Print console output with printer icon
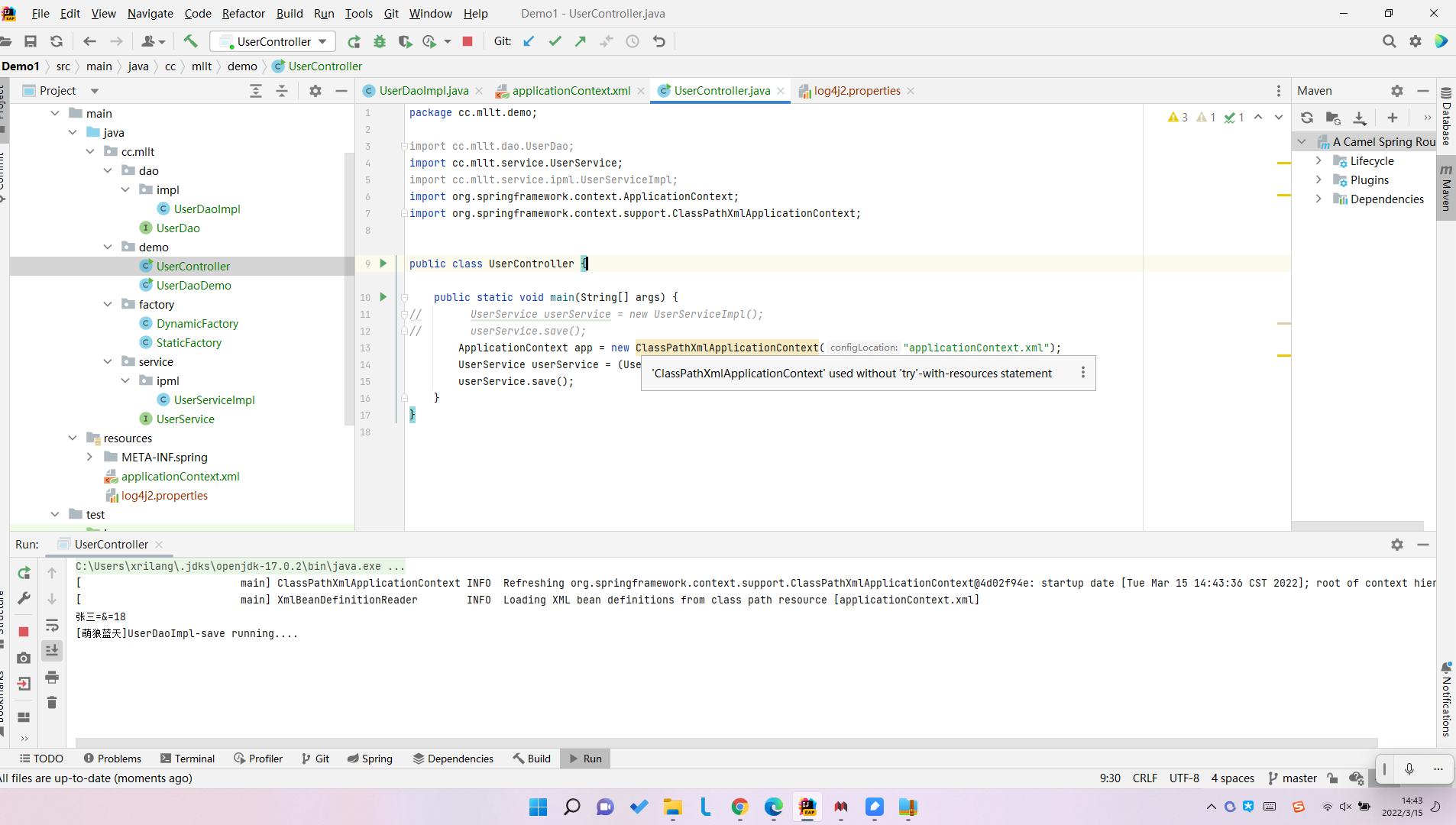 point(52,677)
